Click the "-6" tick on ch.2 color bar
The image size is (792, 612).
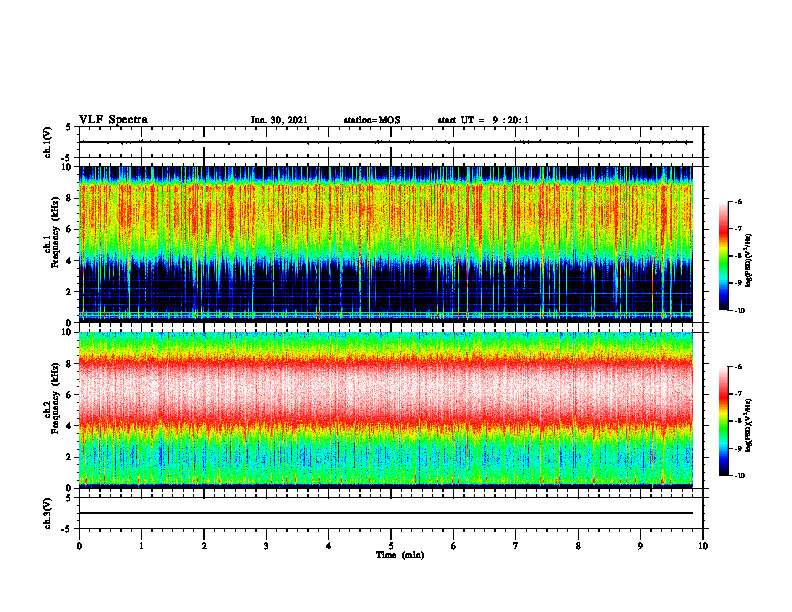pos(738,367)
